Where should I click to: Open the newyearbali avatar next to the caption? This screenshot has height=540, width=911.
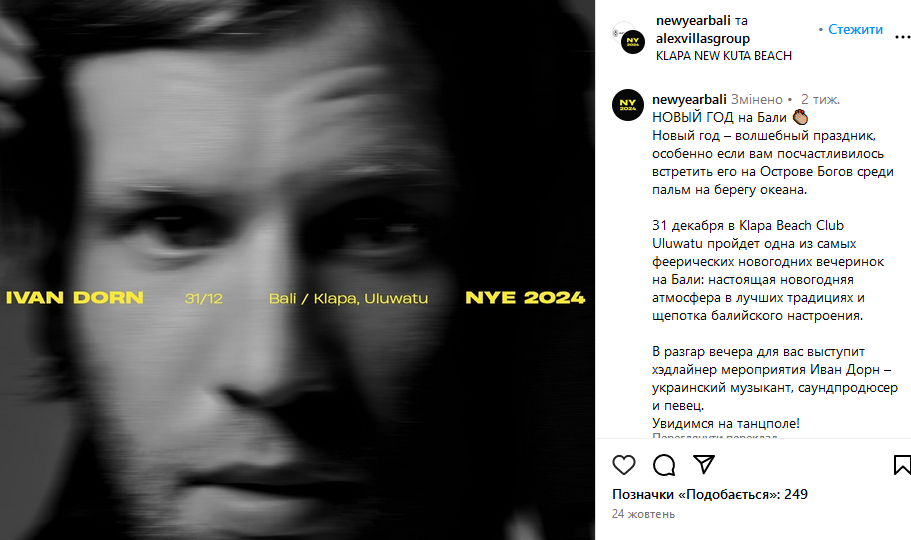pyautogui.click(x=628, y=105)
